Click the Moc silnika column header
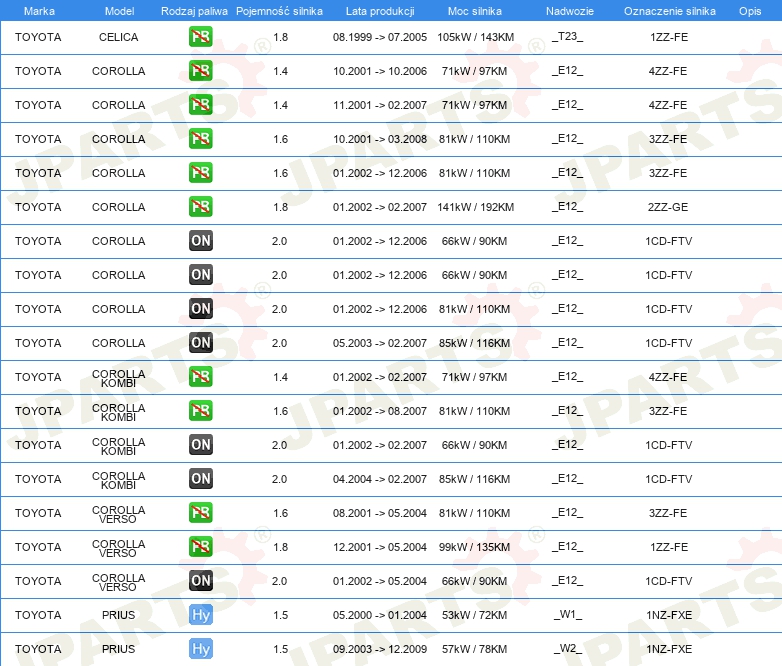Screen dimensions: 782x666 click(474, 11)
